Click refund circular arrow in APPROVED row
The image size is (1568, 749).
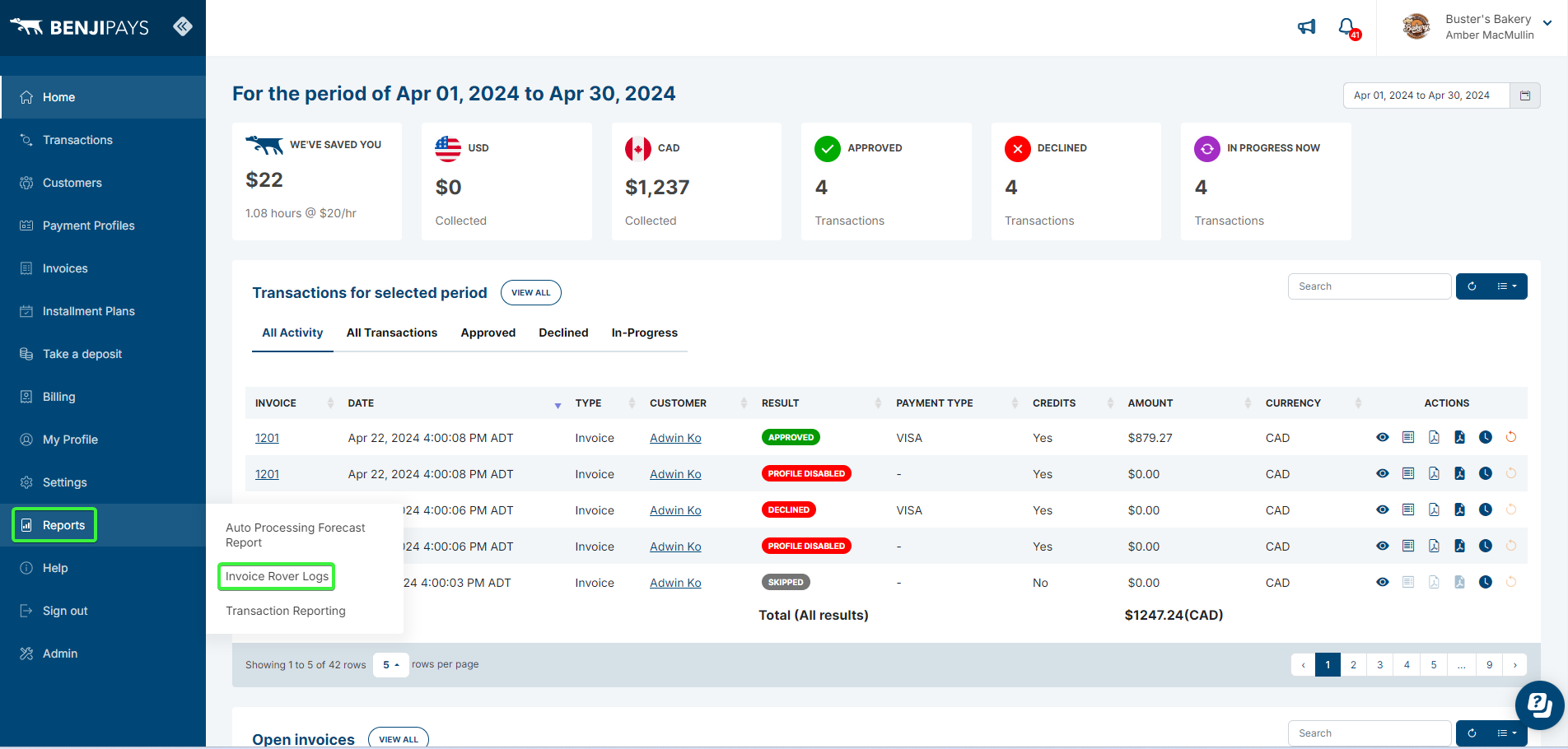[x=1511, y=437]
